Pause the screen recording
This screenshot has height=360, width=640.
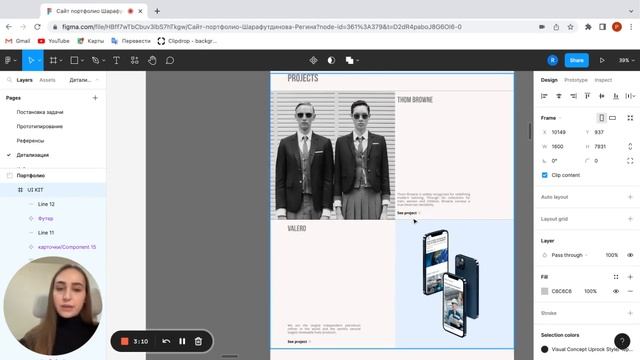pyautogui.click(x=182, y=341)
